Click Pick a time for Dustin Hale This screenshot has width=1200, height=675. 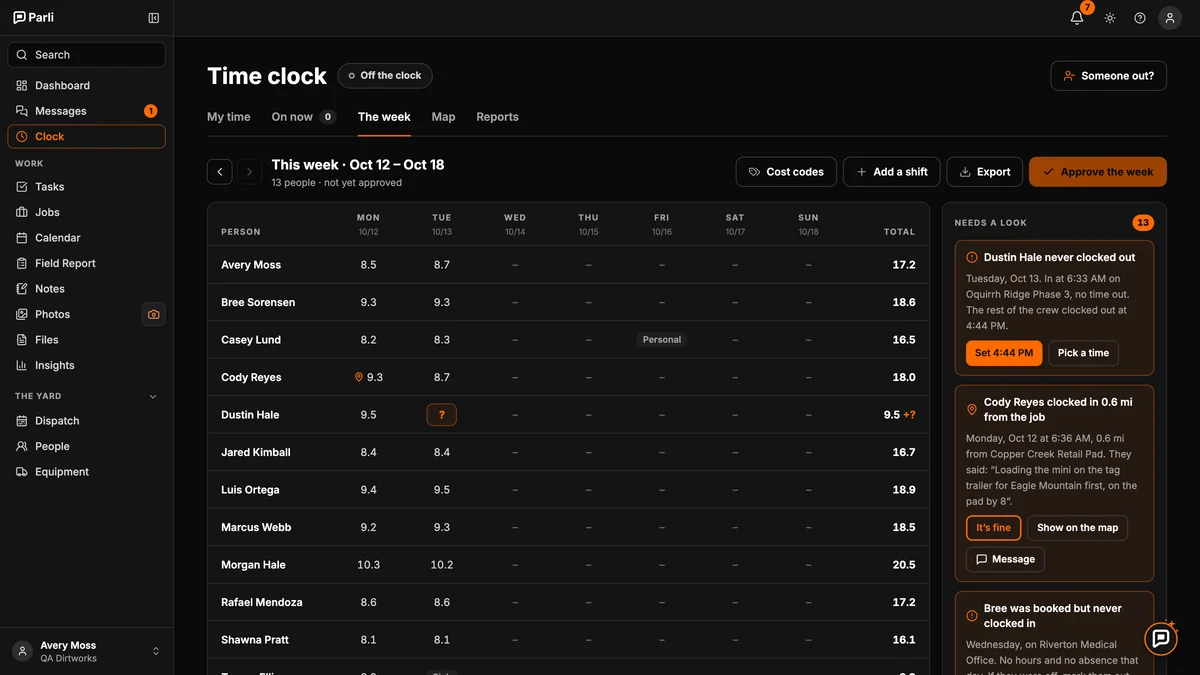click(1083, 353)
